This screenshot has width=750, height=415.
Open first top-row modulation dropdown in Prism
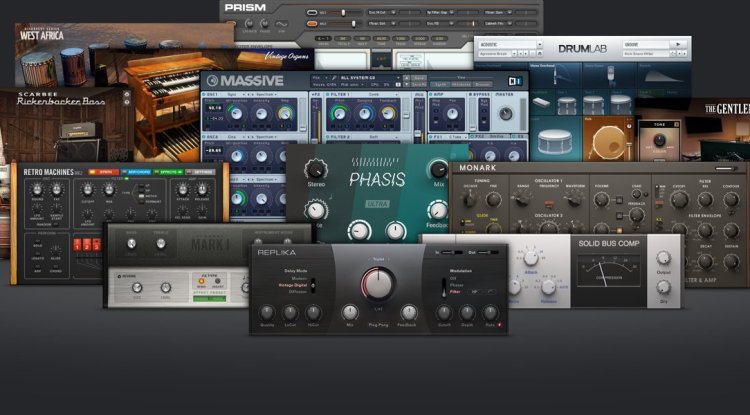382,12
